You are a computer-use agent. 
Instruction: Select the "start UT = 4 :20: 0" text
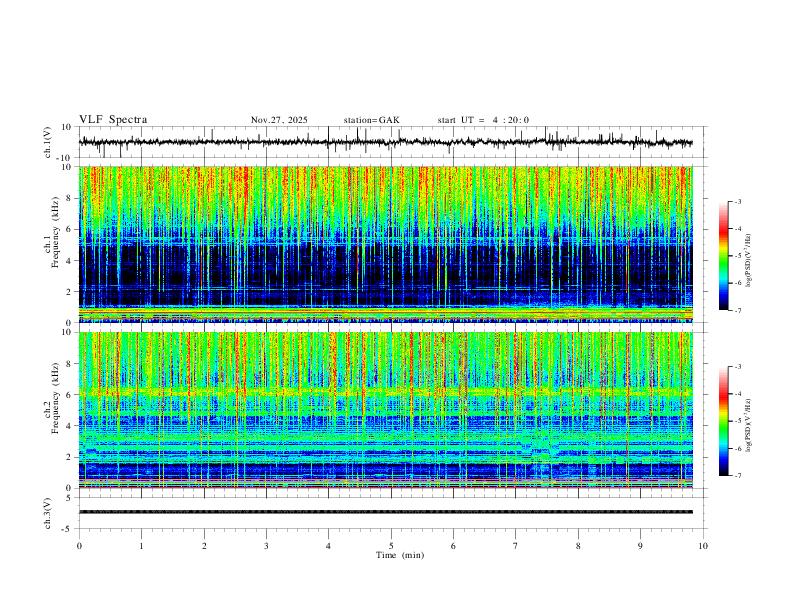click(x=483, y=120)
